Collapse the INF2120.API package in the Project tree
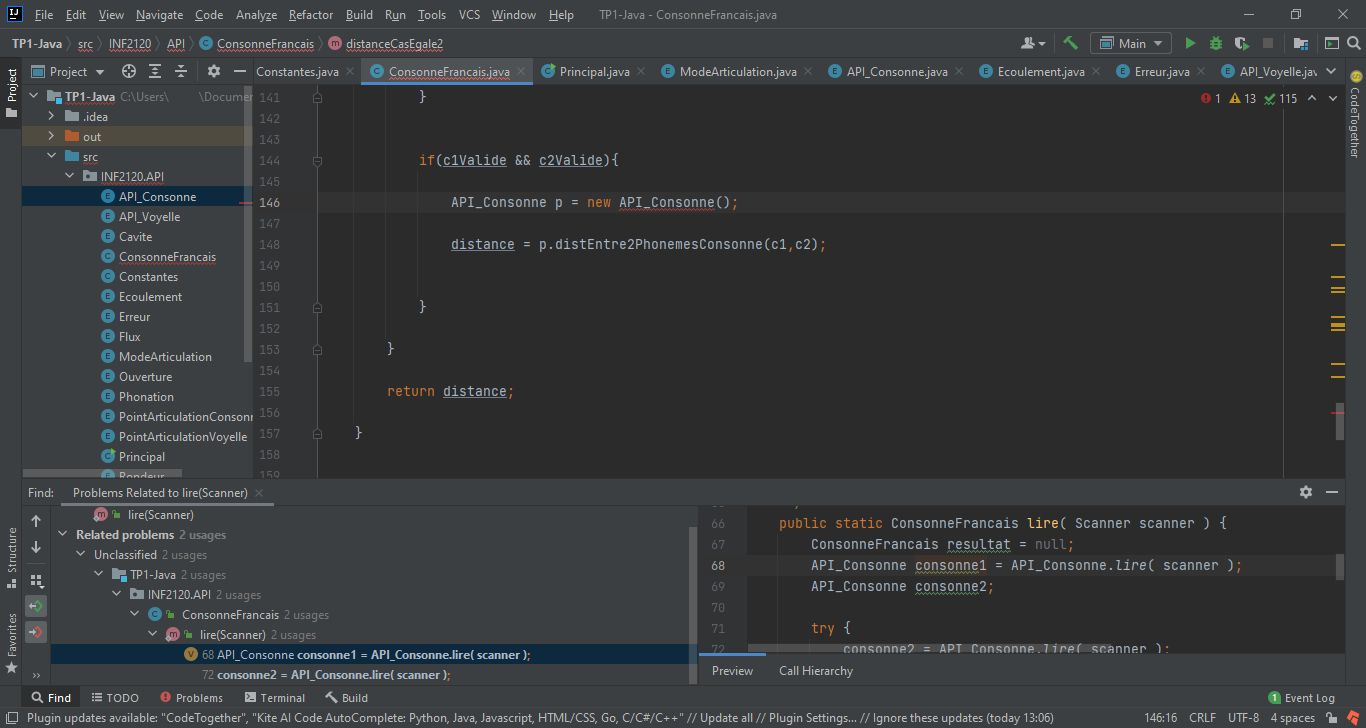 68,175
